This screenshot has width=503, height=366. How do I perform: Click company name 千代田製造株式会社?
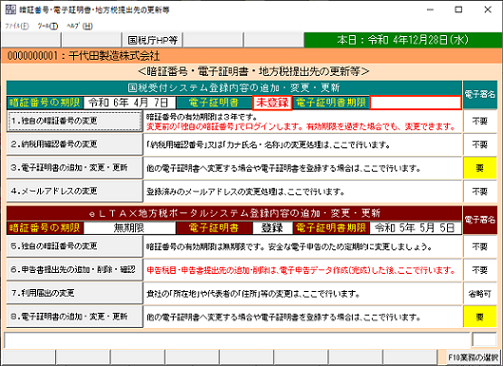tap(114, 56)
